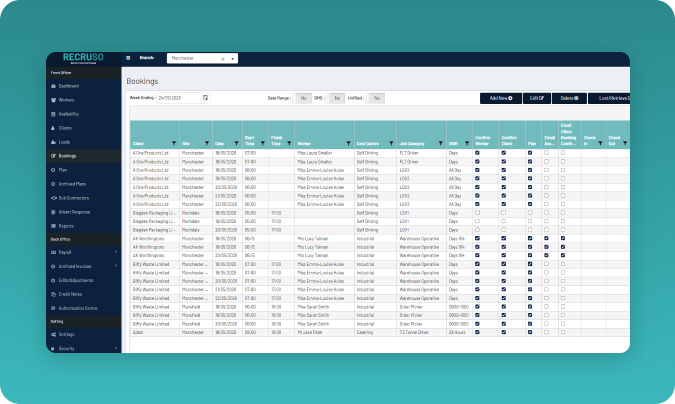Open the Week Ending calendar picker icon
Viewport: 675px width, 404px height.
[x=205, y=98]
